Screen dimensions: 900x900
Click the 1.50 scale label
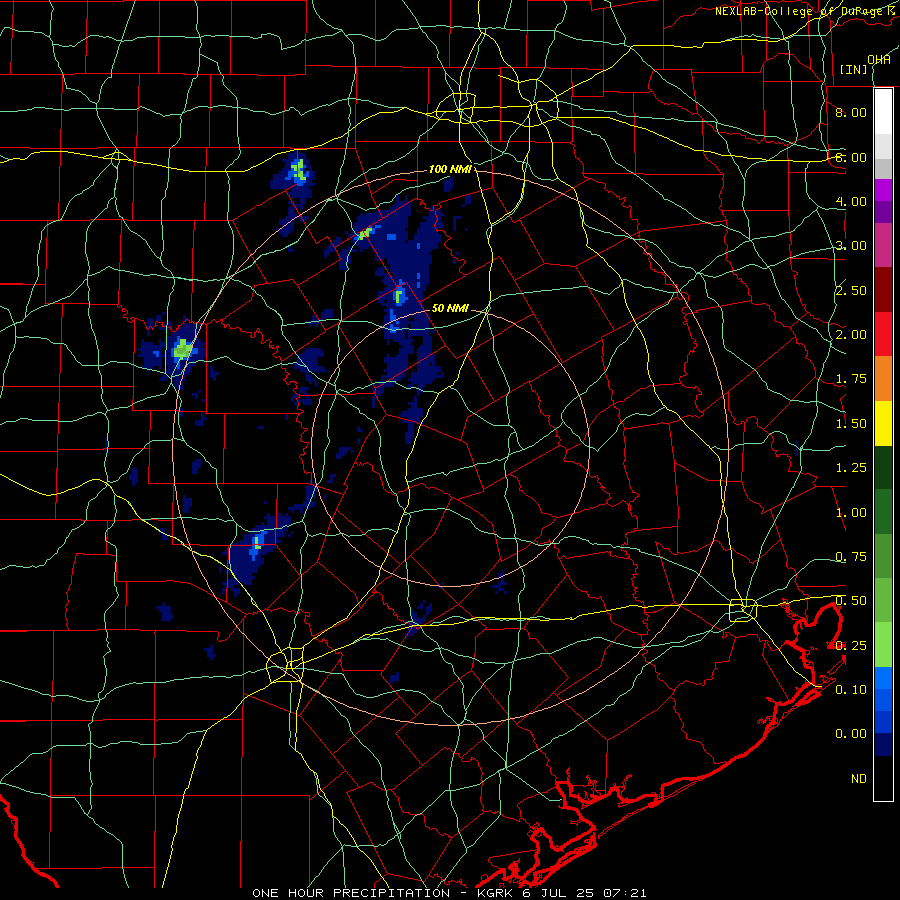point(851,424)
